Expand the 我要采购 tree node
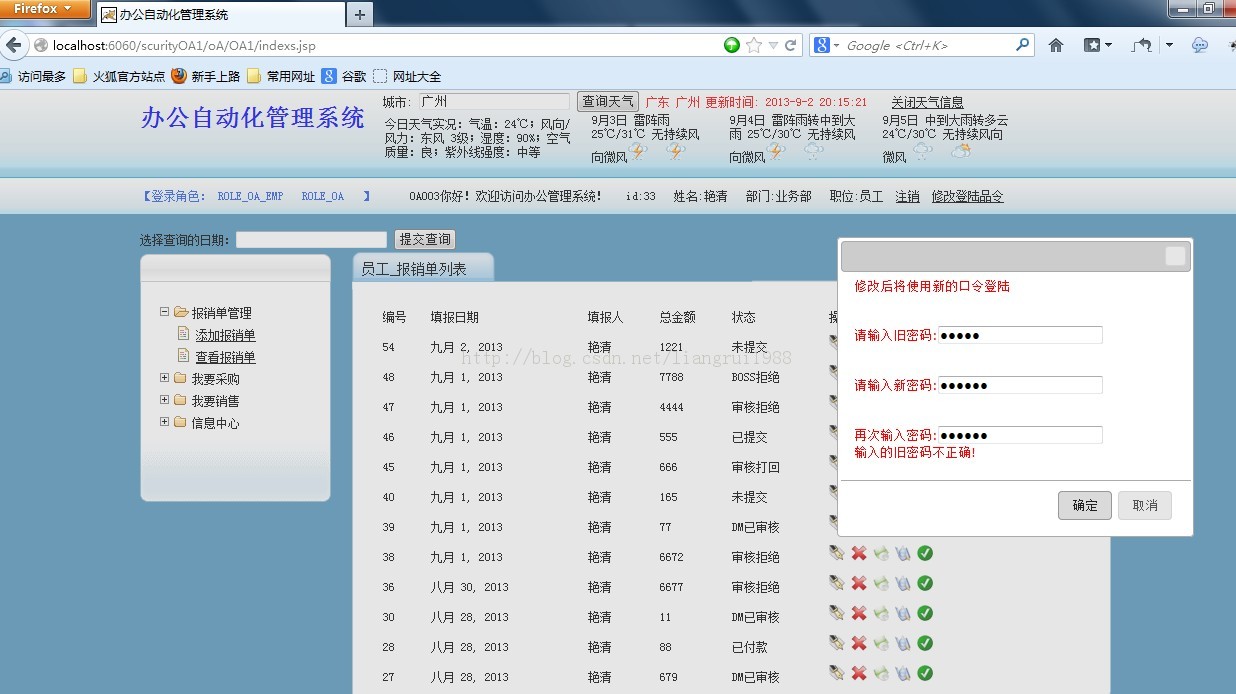The height and width of the screenshot is (694, 1236). [164, 378]
